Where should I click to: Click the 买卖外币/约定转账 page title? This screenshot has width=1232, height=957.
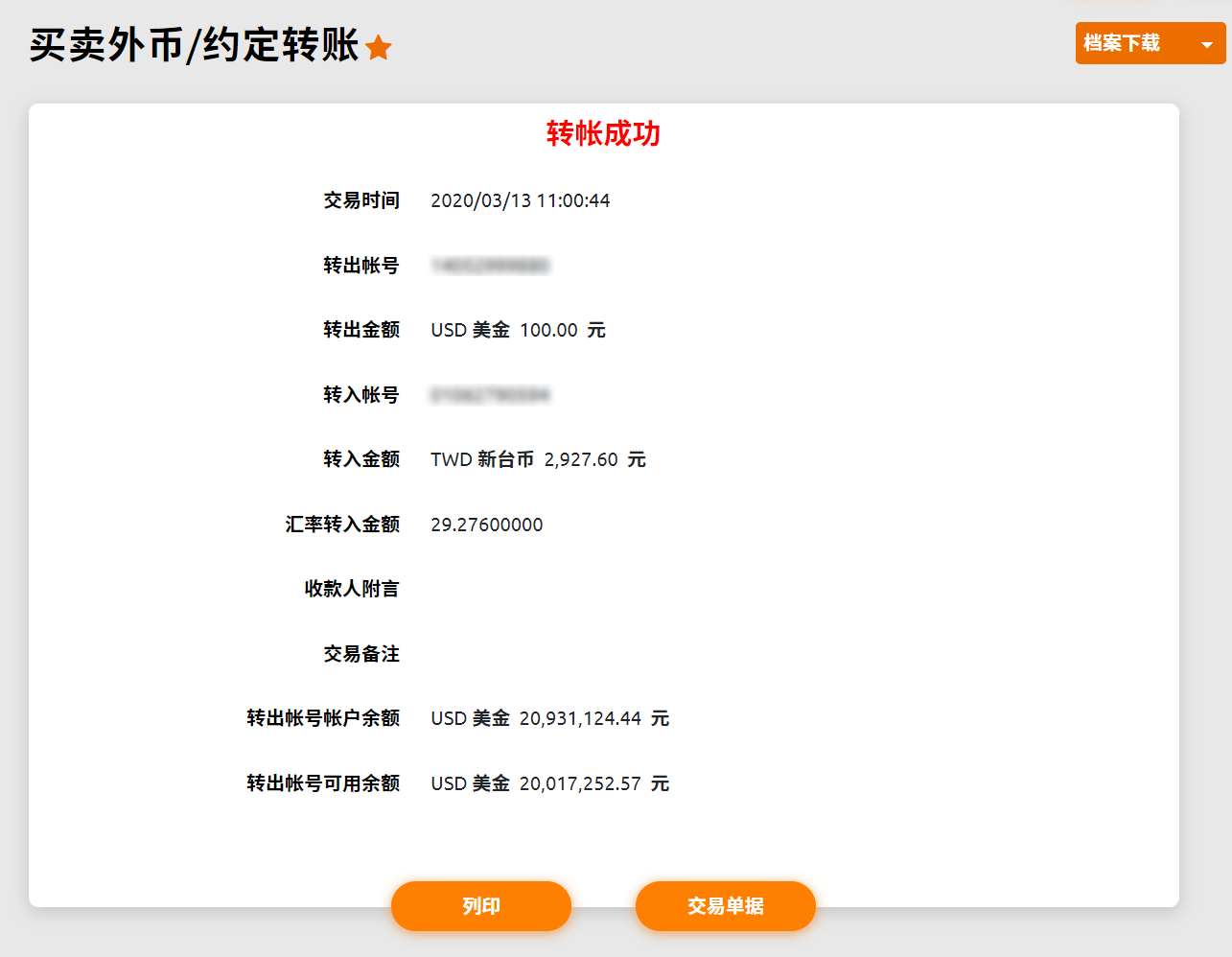click(195, 45)
